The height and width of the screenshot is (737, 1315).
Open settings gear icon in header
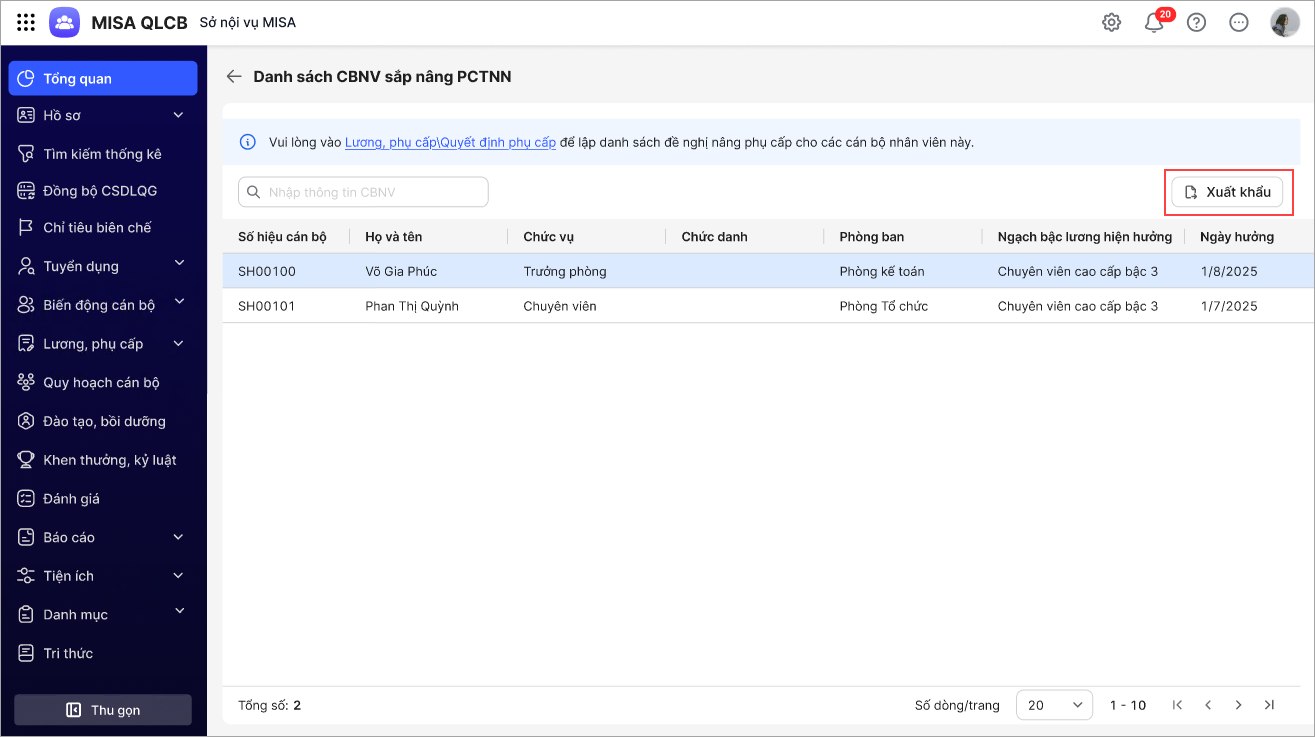click(x=1111, y=22)
